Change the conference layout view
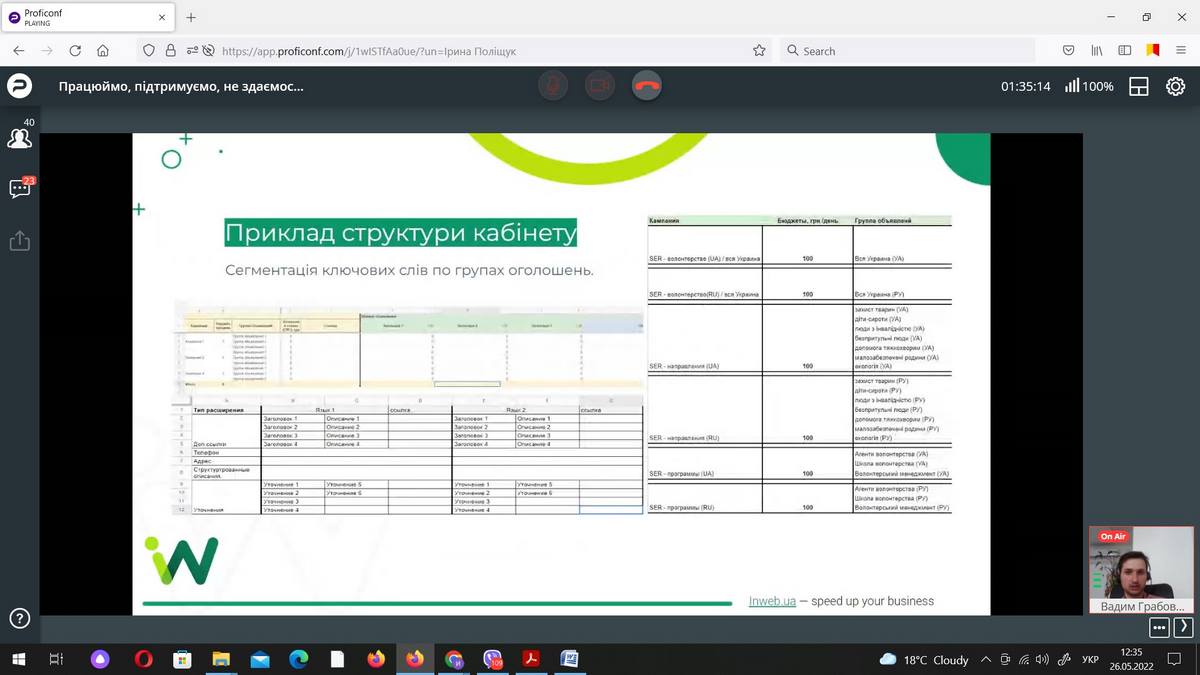1200x675 pixels. pyautogui.click(x=1139, y=86)
